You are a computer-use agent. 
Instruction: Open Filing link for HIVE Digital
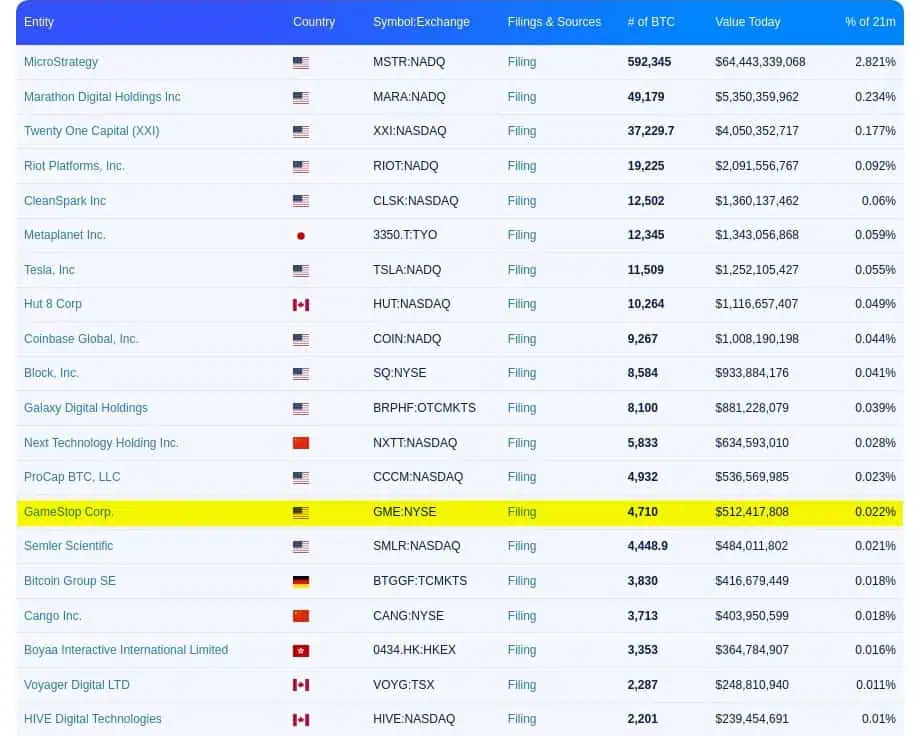[522, 719]
